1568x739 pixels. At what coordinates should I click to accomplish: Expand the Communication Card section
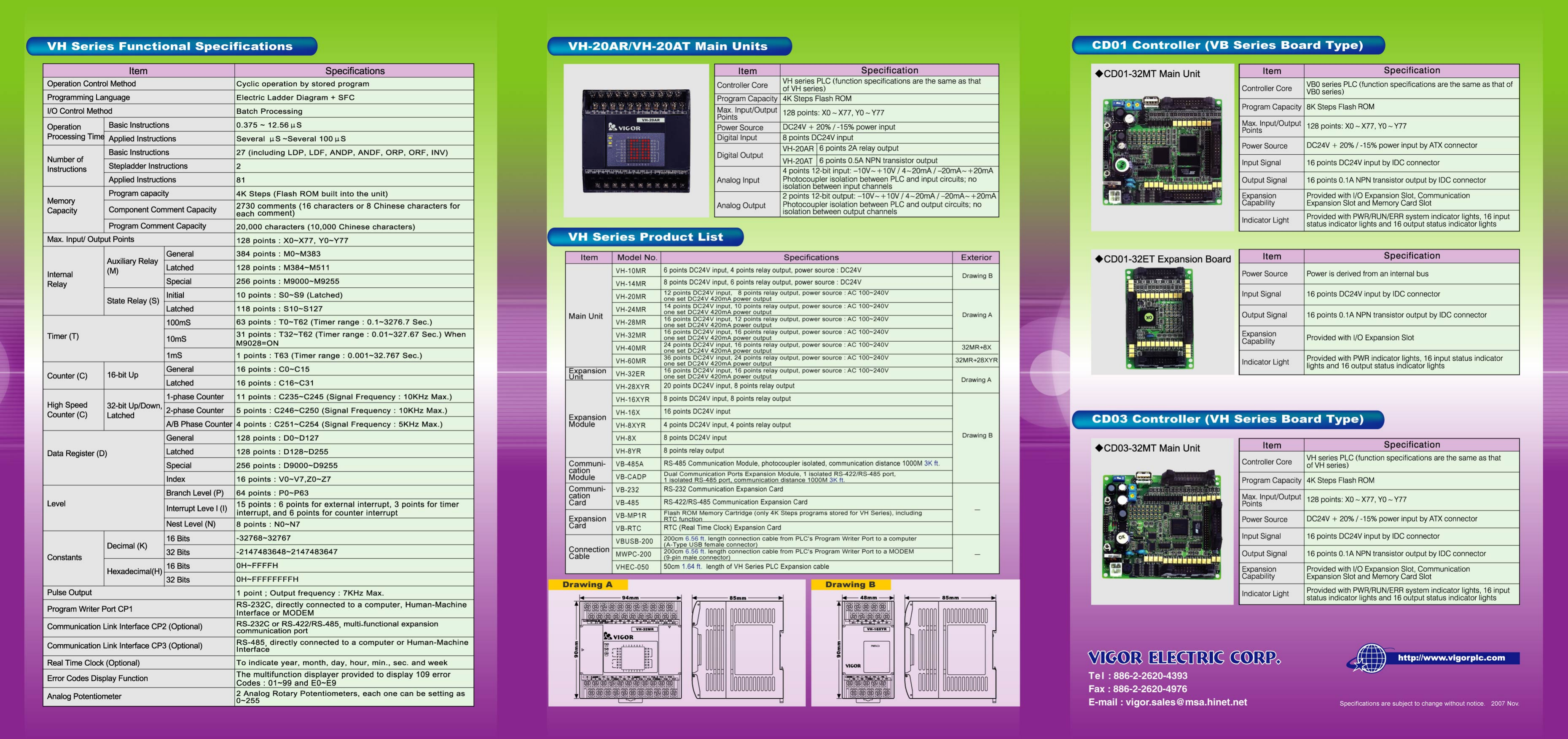pos(585,496)
